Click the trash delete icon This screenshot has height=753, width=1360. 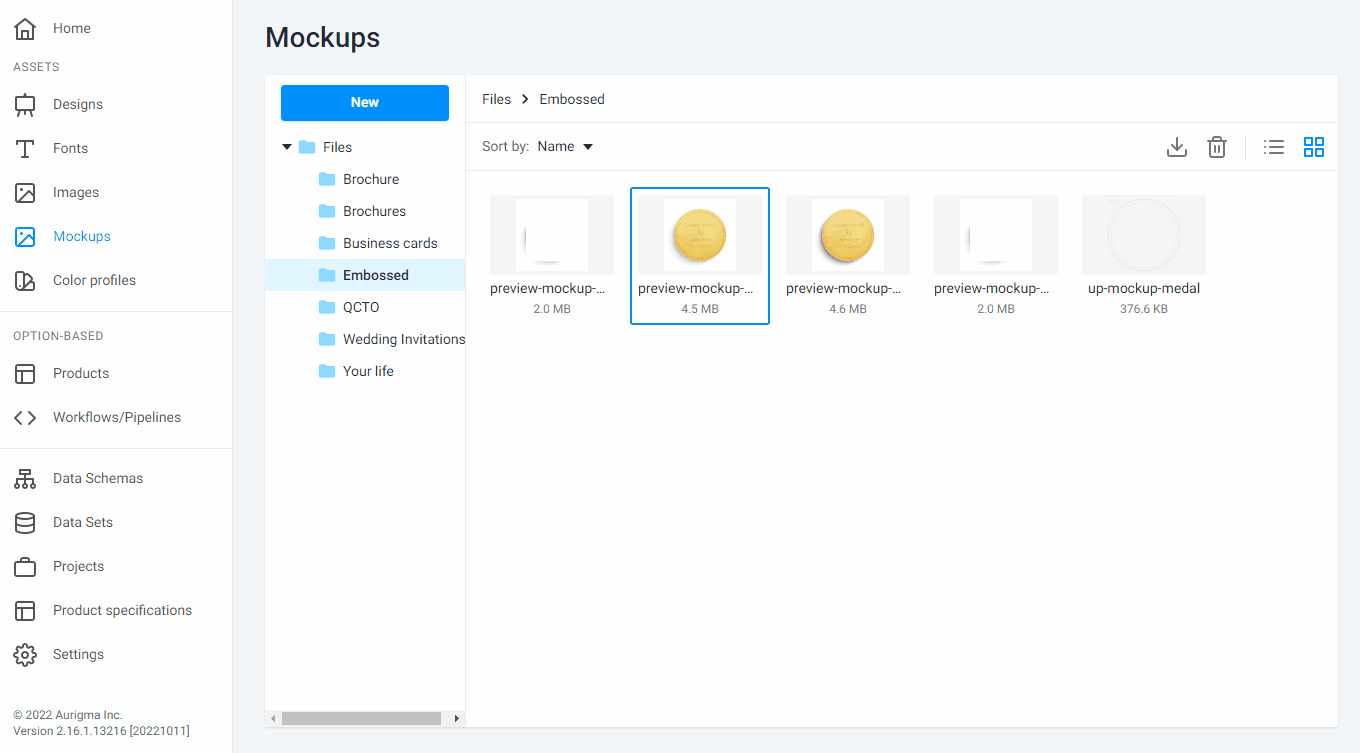pyautogui.click(x=1217, y=147)
